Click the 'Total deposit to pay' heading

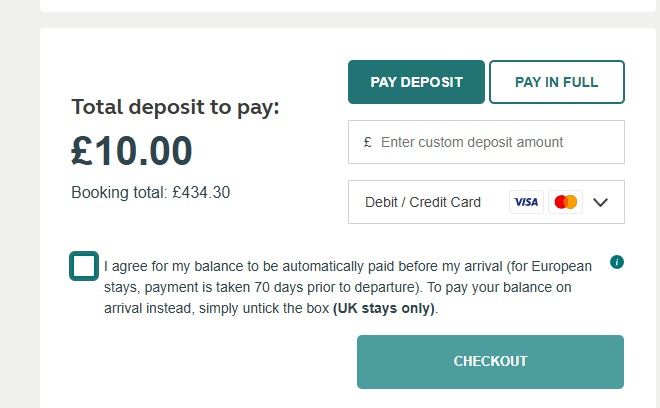tap(175, 107)
